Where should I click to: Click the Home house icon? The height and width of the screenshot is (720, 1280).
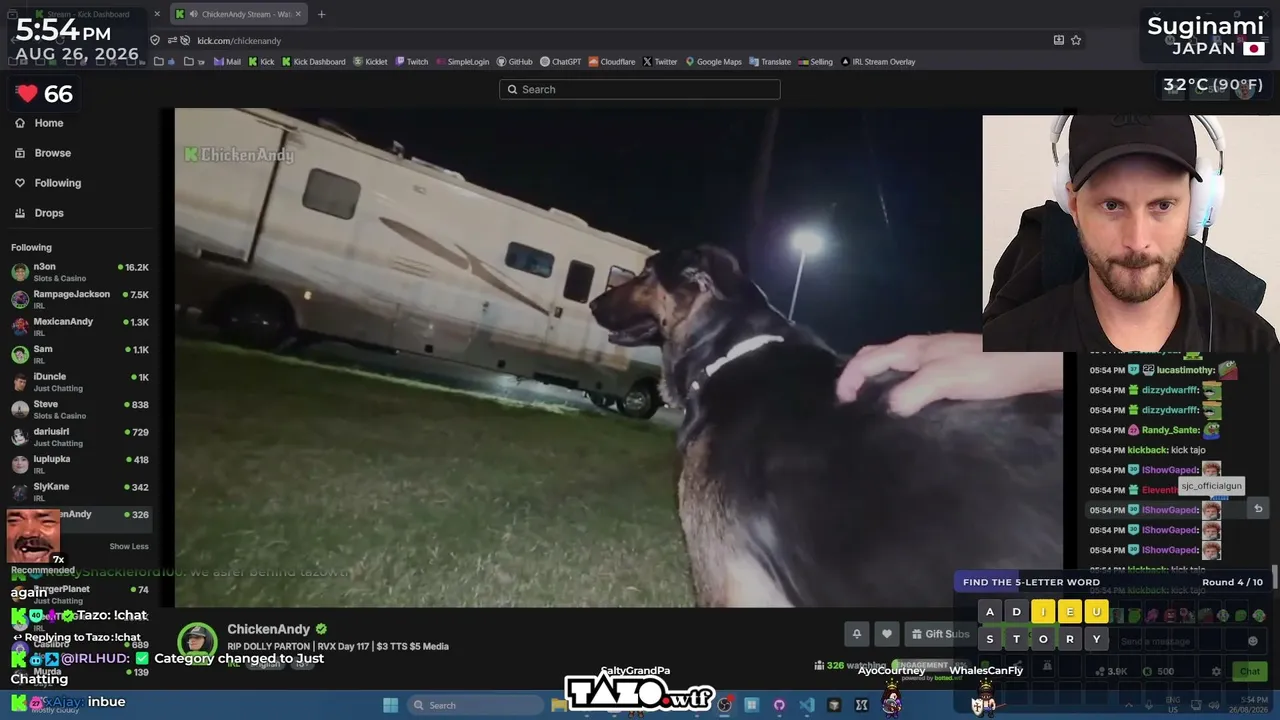click(20, 123)
